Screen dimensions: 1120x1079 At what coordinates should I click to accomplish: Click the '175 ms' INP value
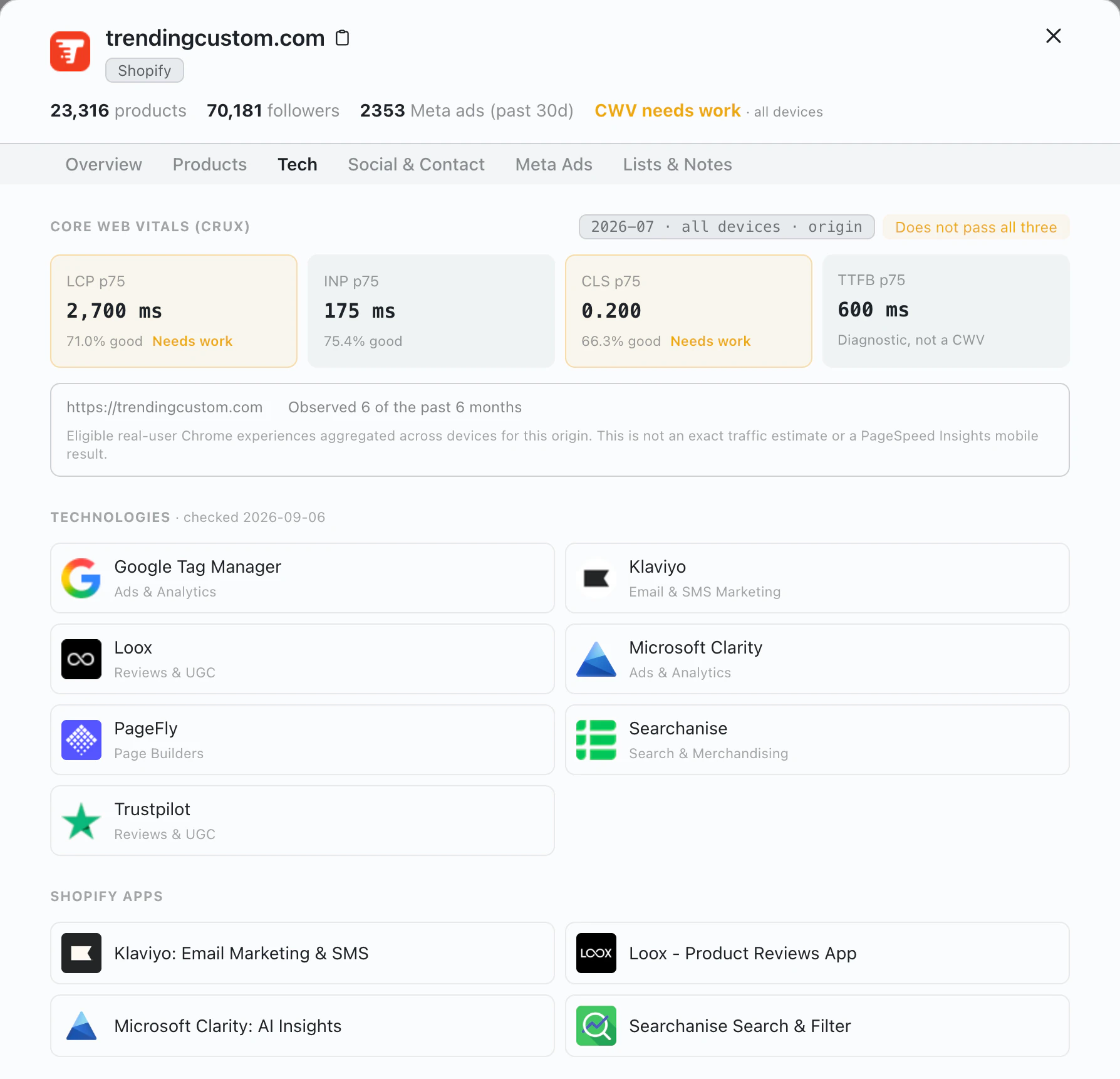(360, 311)
